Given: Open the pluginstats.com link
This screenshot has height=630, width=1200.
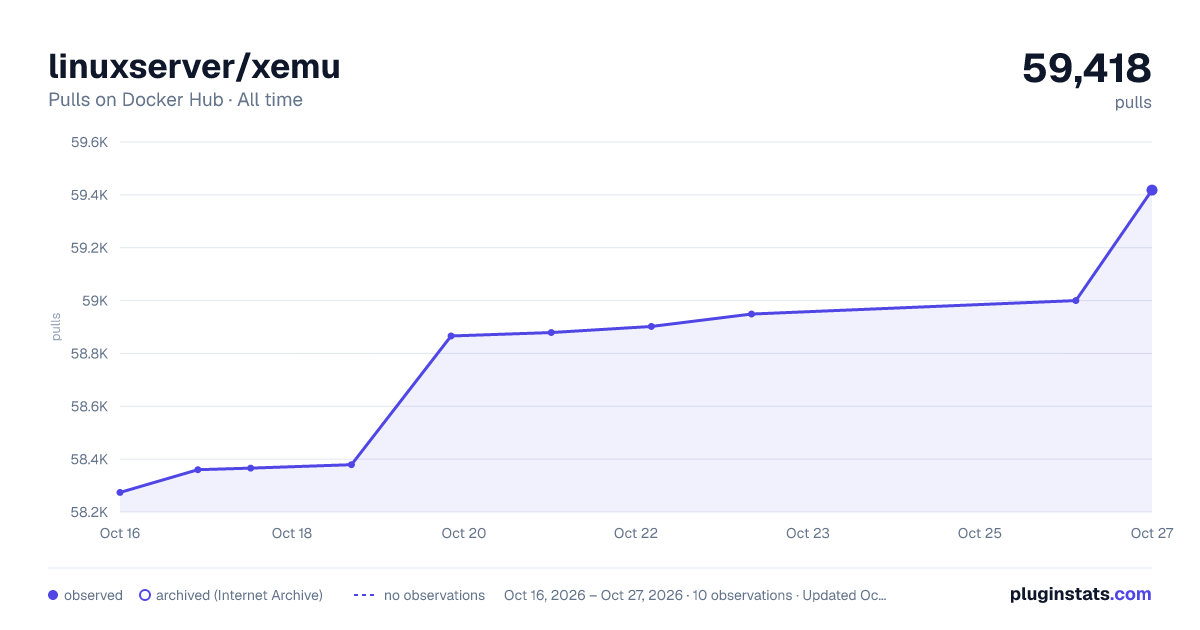Looking at the screenshot, I should 1080,594.
